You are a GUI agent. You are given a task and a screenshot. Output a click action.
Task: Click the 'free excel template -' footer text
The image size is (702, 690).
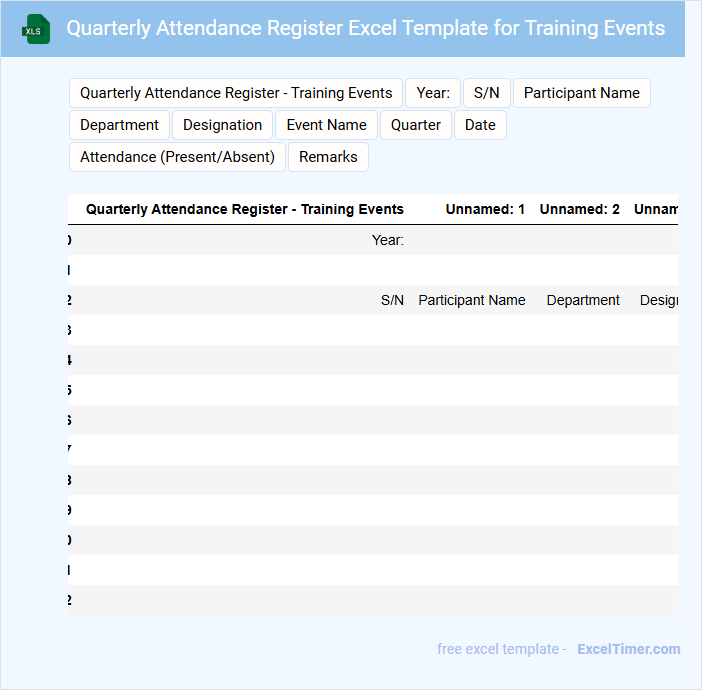502,649
